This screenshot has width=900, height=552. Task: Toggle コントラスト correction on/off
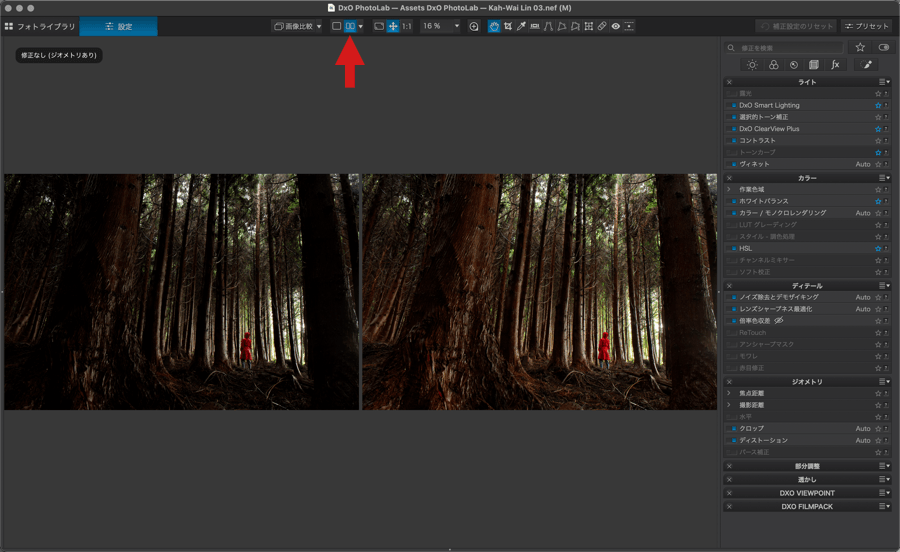pyautogui.click(x=732, y=141)
